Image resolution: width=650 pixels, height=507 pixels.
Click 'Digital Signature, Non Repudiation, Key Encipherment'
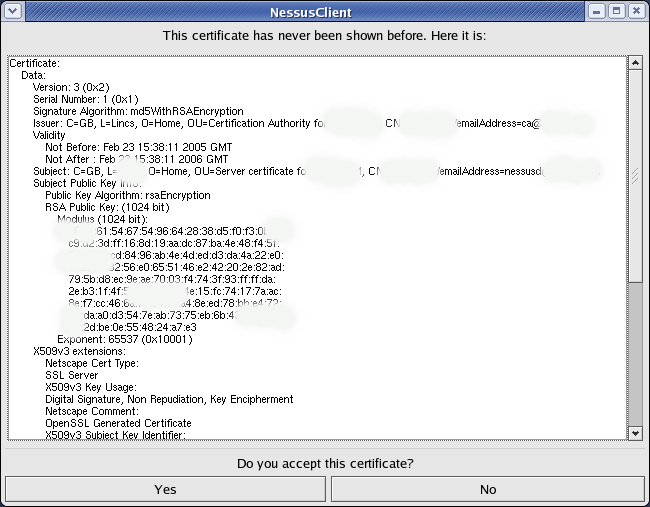tap(169, 400)
